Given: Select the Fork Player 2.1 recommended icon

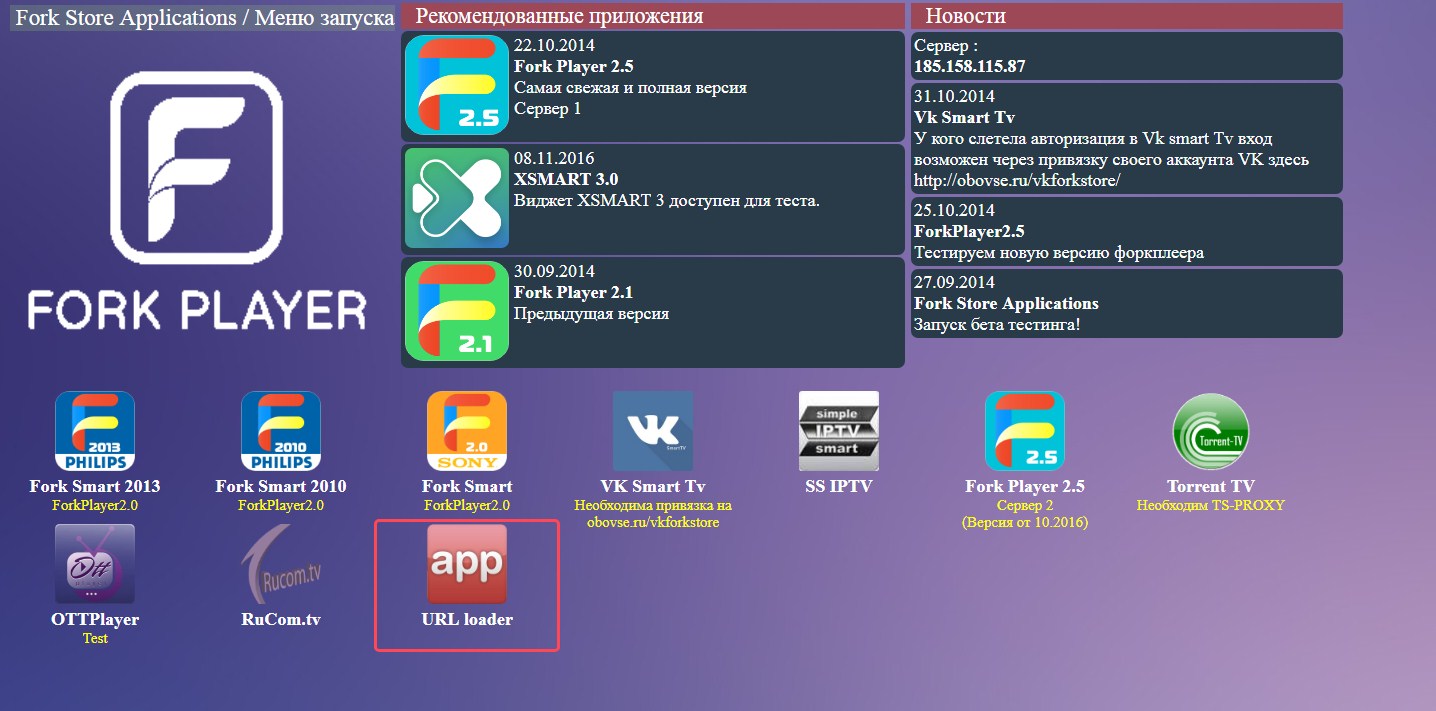Looking at the screenshot, I should tap(457, 311).
